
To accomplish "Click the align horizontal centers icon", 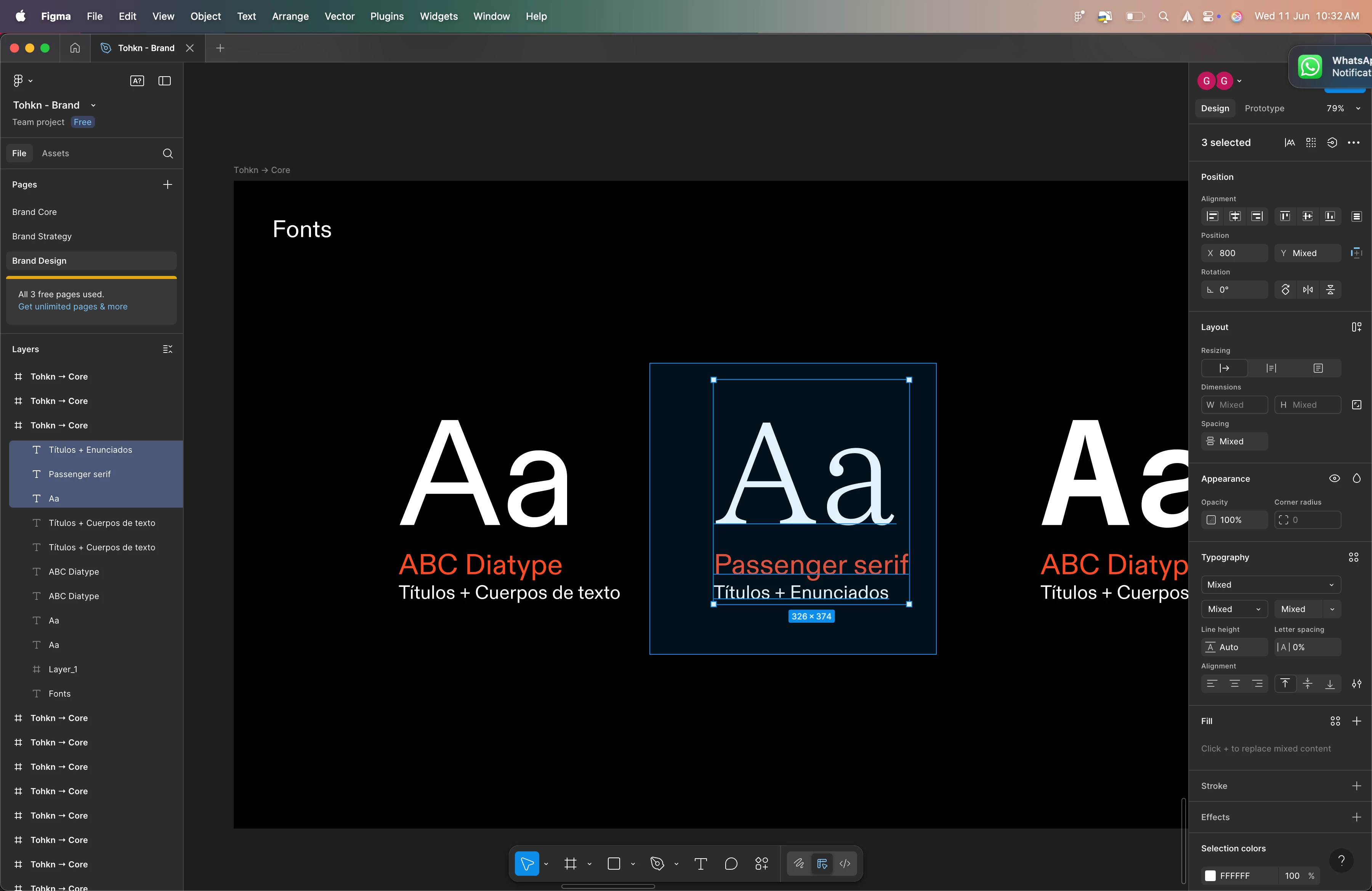I will [1235, 216].
